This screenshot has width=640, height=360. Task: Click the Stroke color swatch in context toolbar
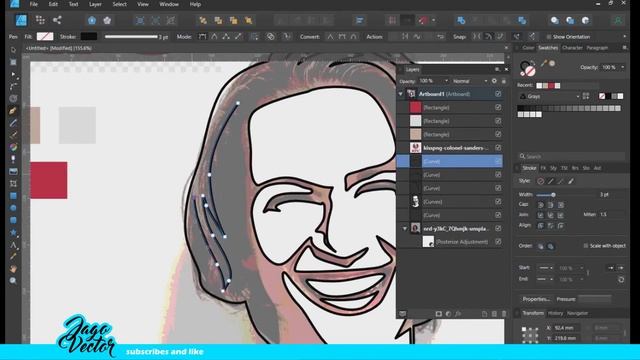(x=89, y=37)
